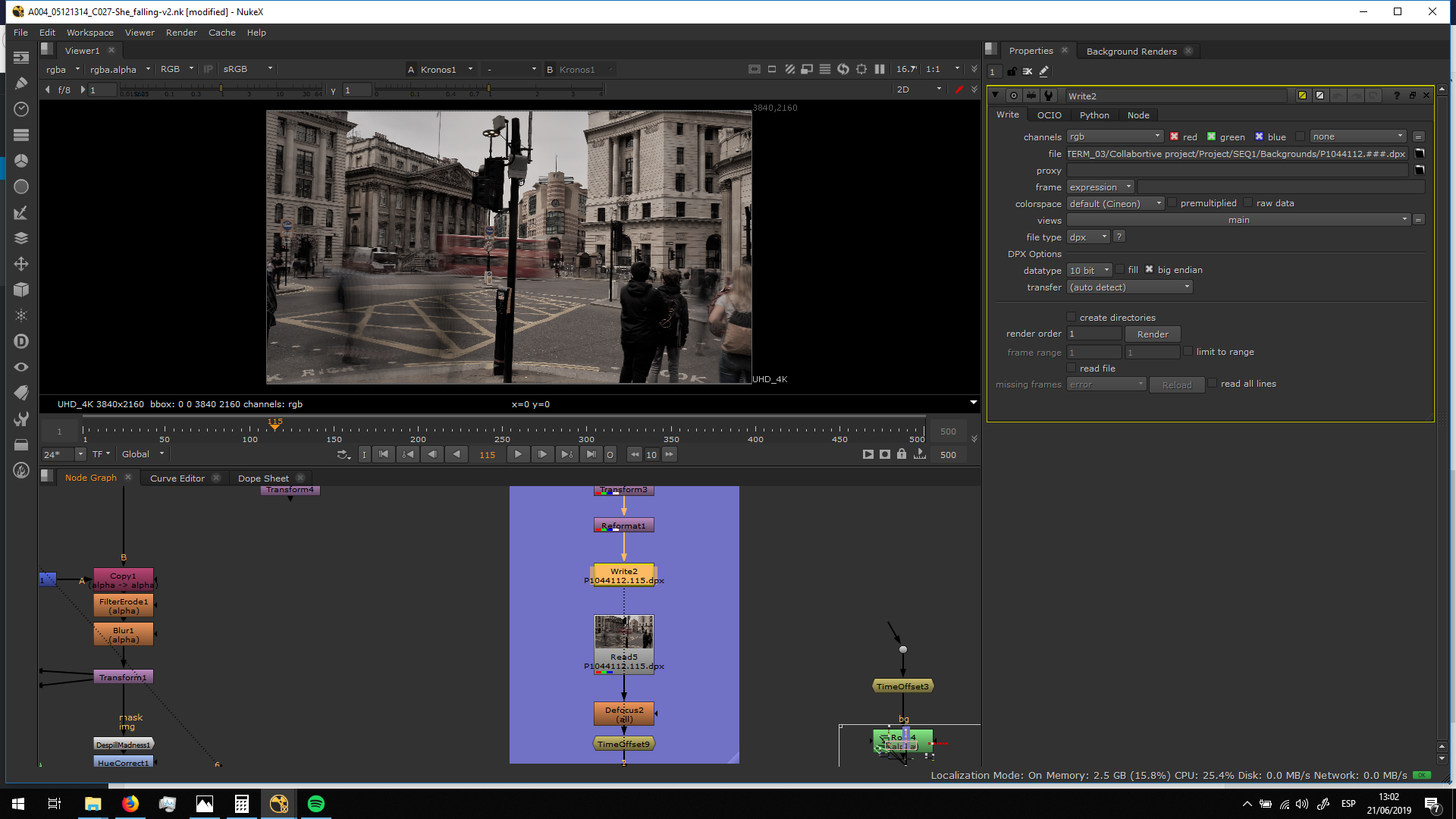1456x819 pixels.
Task: Open the Color nodes toolbar icon
Action: pyautogui.click(x=21, y=161)
